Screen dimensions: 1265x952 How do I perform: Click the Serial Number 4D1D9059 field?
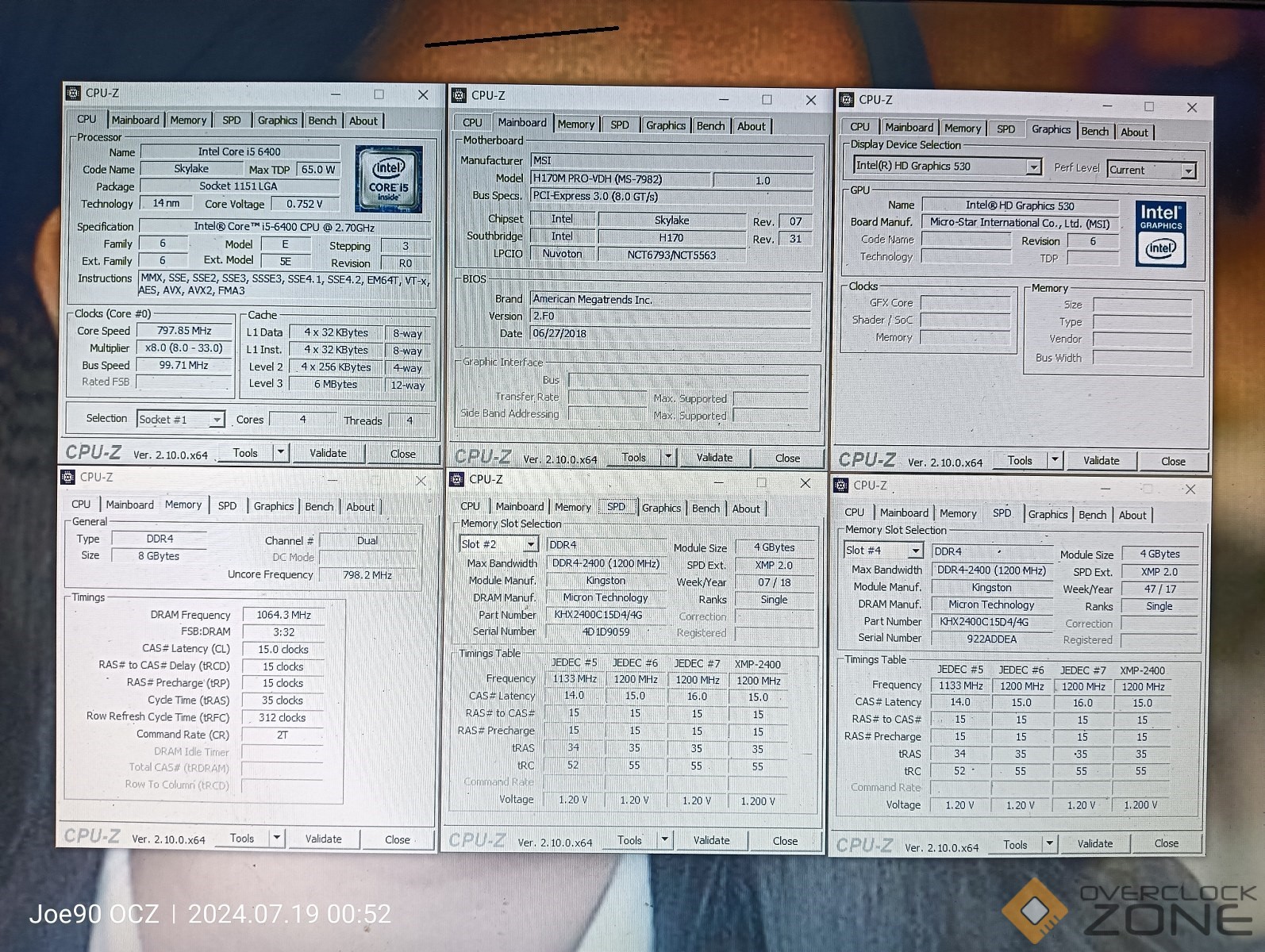pyautogui.click(x=606, y=631)
